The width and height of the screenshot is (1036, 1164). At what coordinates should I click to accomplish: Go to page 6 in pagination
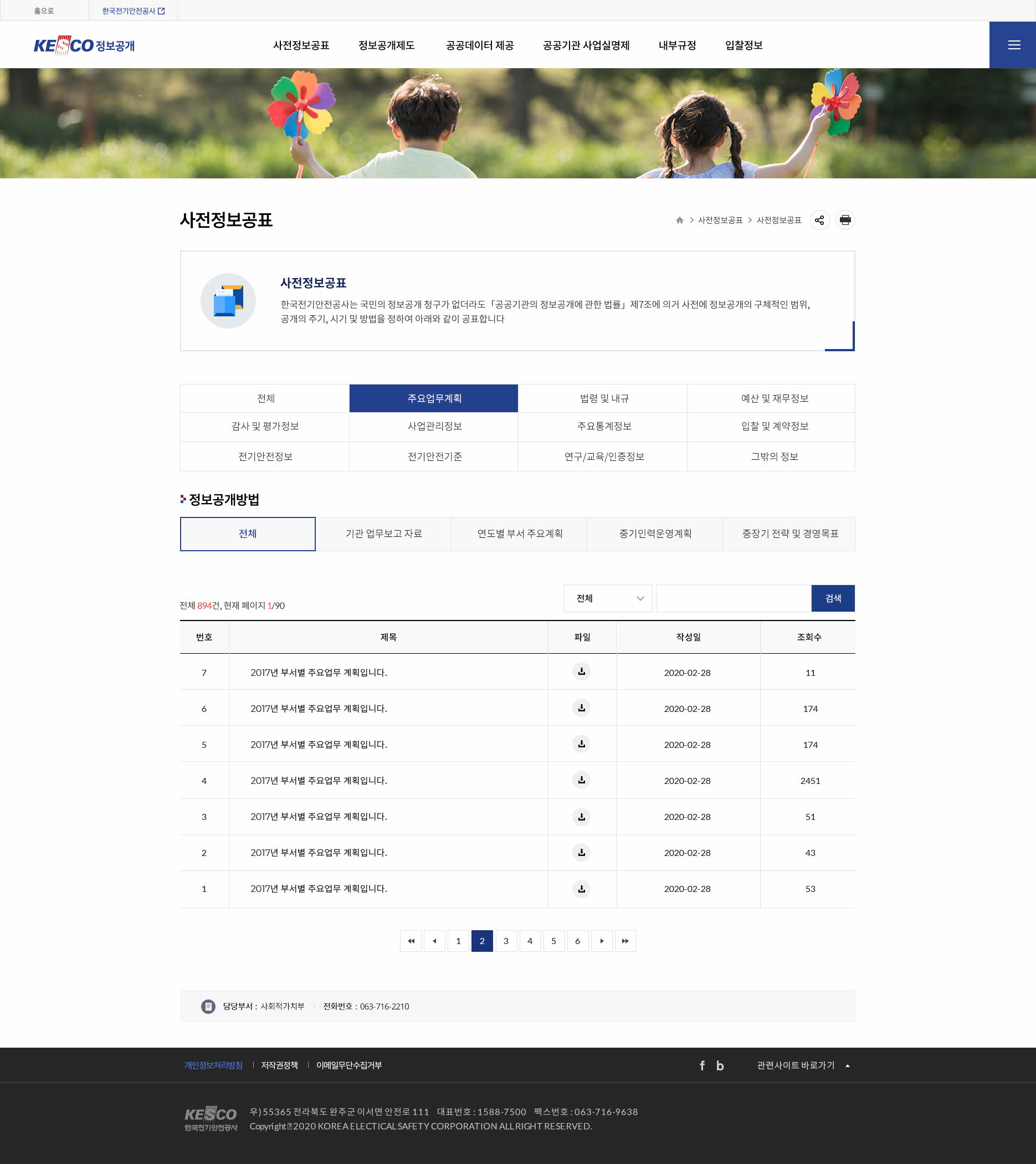tap(577, 941)
